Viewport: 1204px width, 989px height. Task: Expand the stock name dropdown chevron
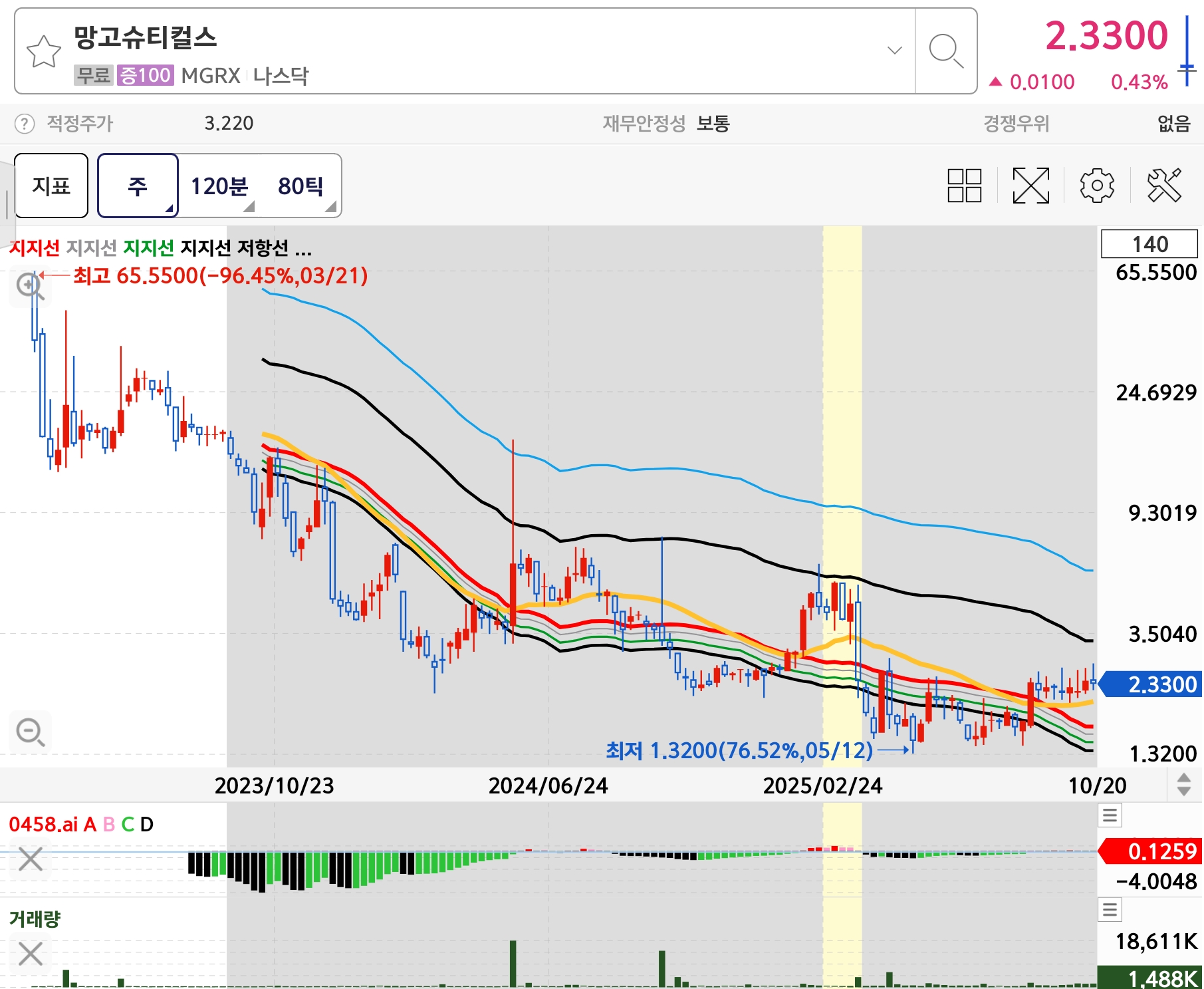[x=895, y=51]
